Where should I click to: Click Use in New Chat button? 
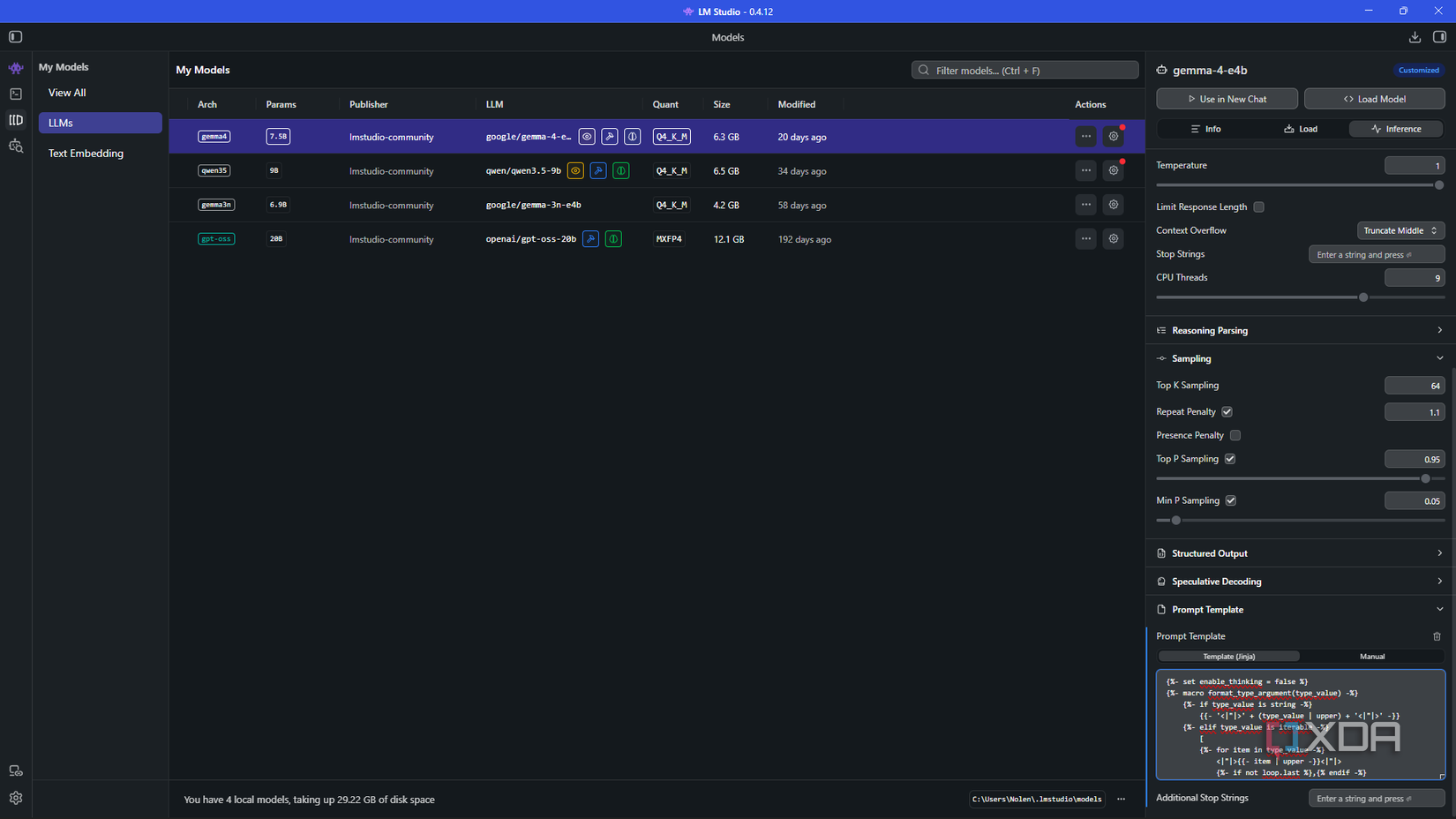(1227, 99)
